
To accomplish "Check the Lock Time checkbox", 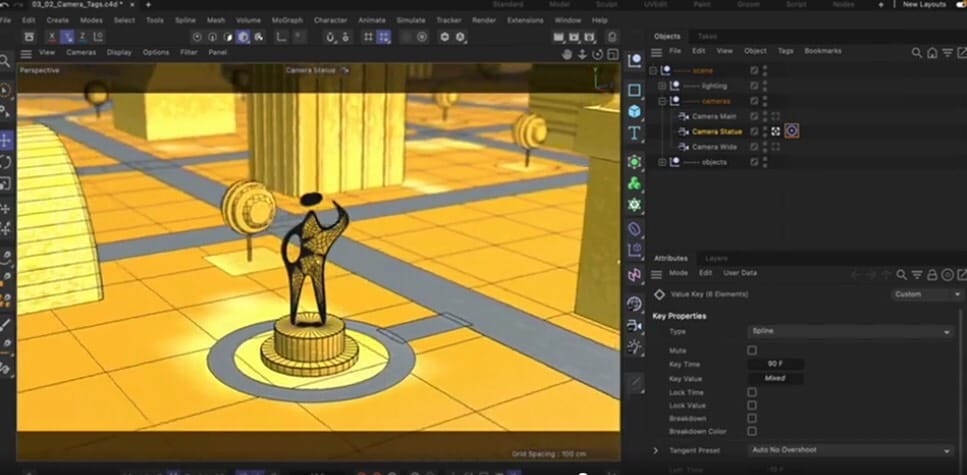I will (x=752, y=392).
